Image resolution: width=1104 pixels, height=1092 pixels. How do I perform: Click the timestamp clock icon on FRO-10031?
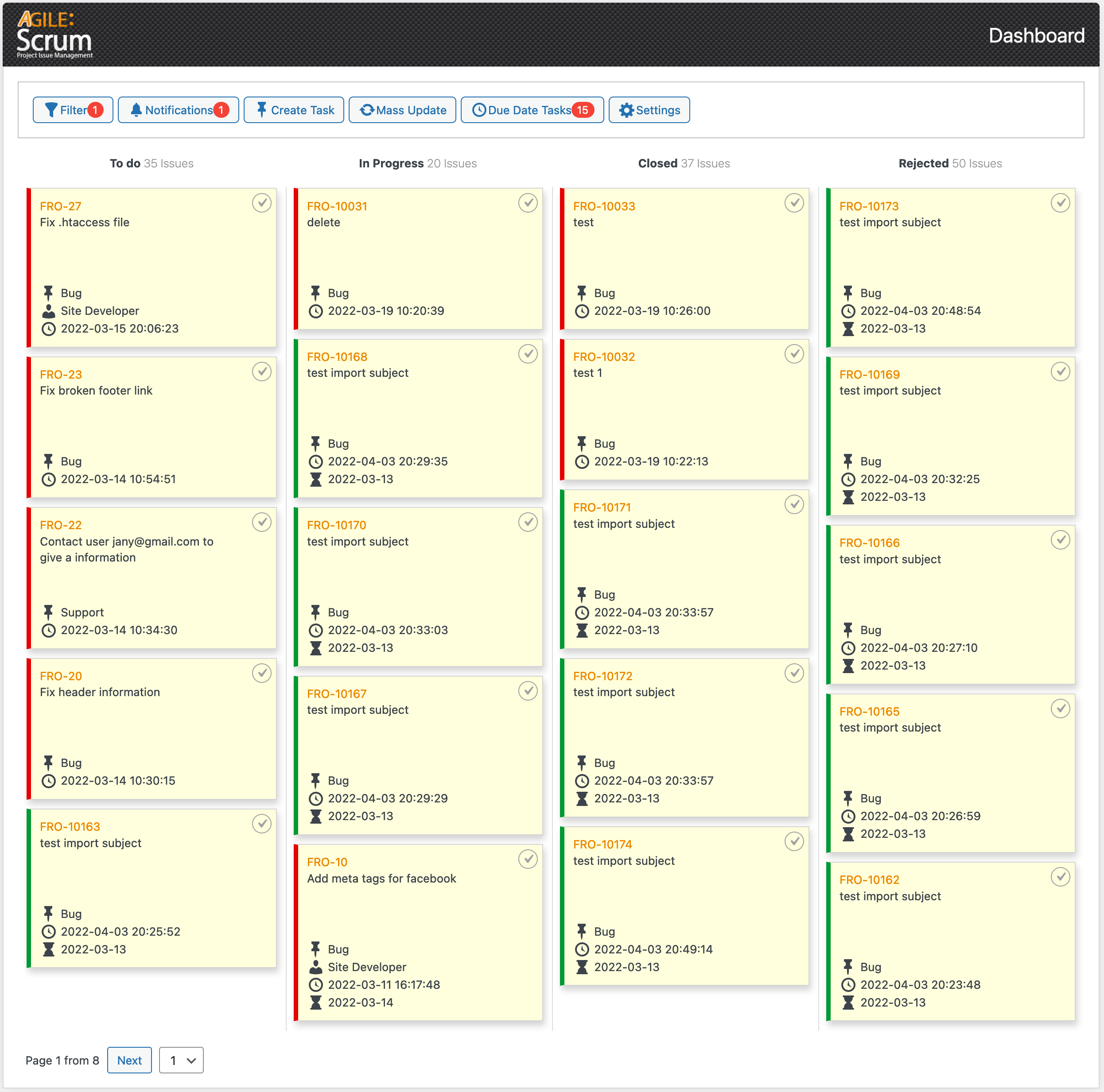pyautogui.click(x=315, y=311)
